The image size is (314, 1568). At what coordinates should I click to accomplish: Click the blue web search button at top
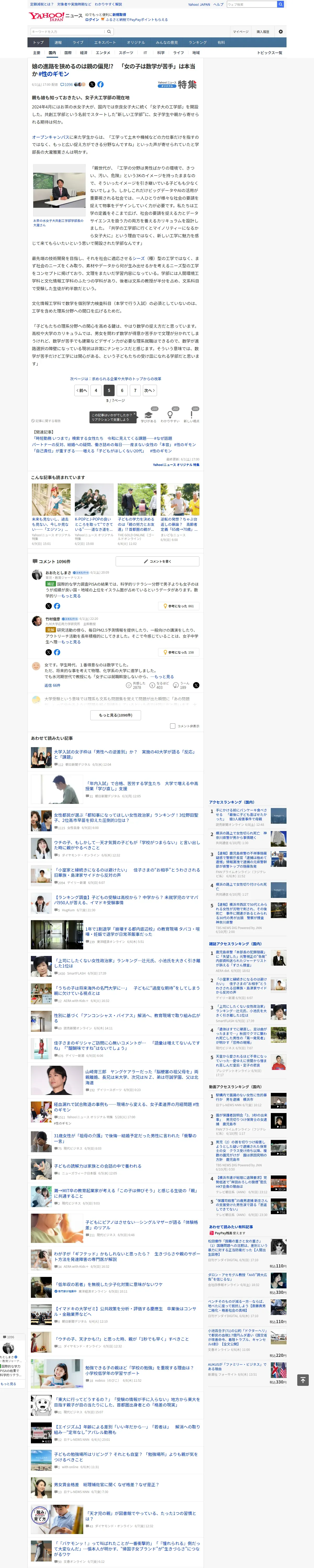click(281, 4)
